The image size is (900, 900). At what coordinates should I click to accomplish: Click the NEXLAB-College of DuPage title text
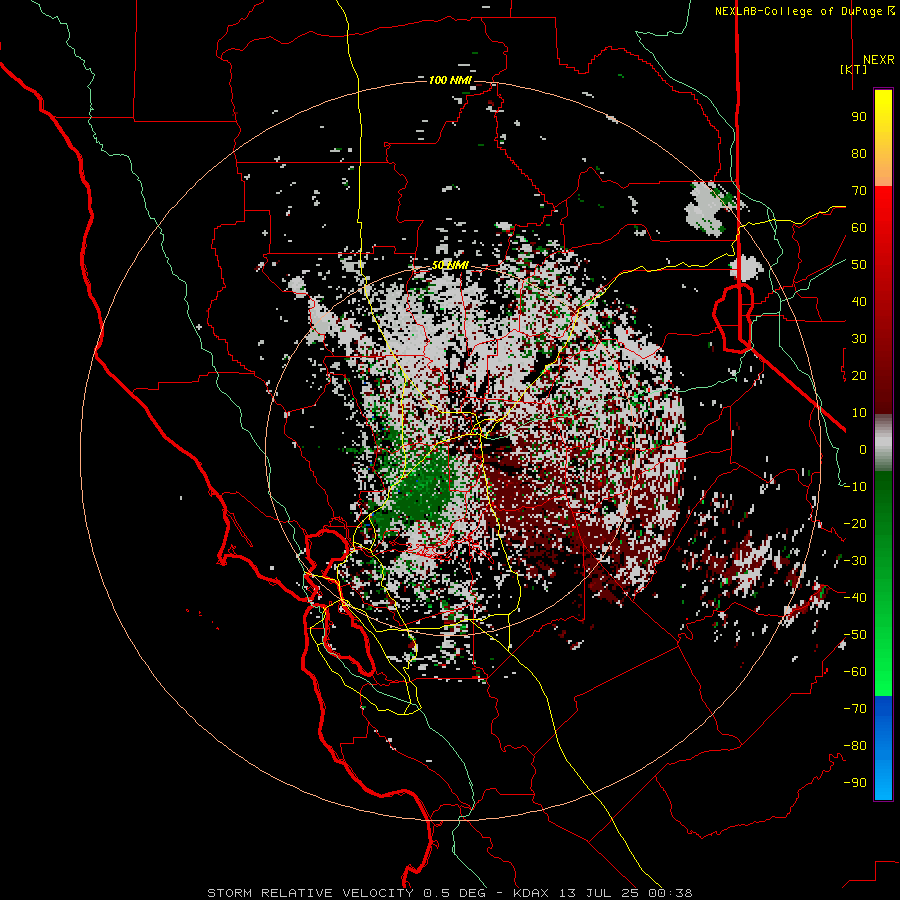click(x=798, y=11)
